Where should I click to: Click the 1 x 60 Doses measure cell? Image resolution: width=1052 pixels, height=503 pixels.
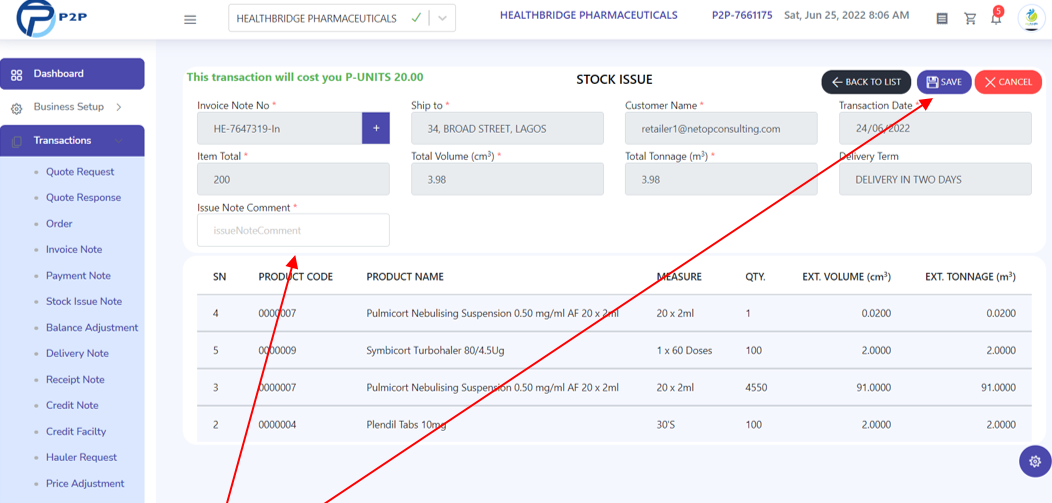click(684, 350)
